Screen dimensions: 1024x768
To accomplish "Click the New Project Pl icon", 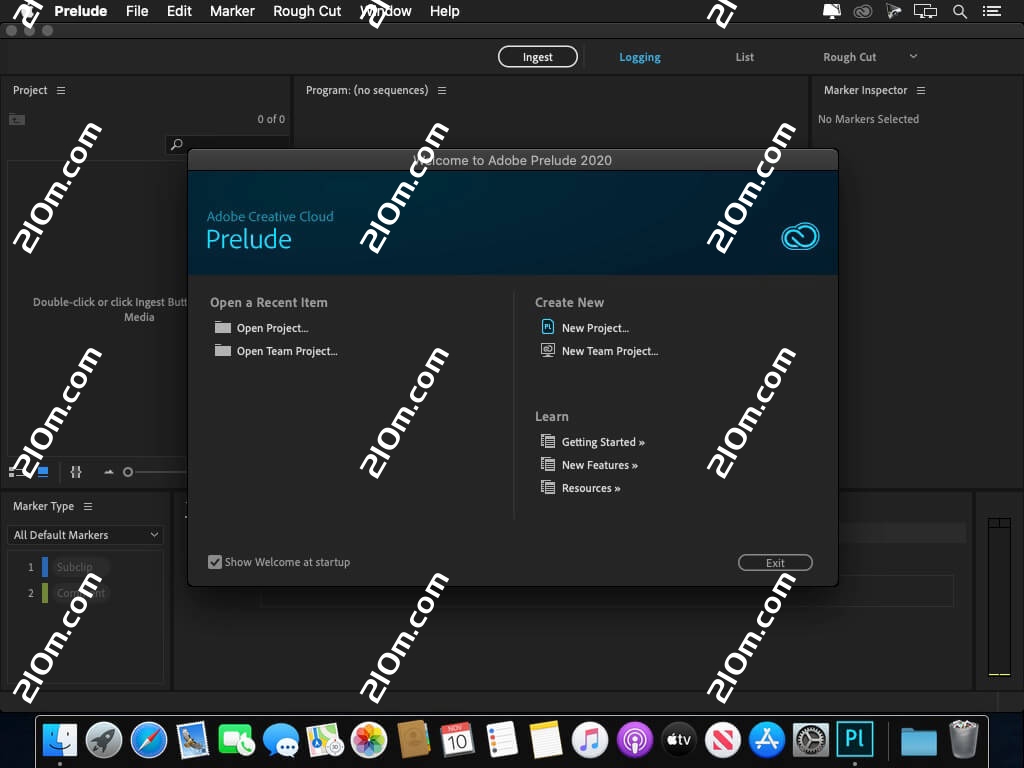I will [x=547, y=327].
